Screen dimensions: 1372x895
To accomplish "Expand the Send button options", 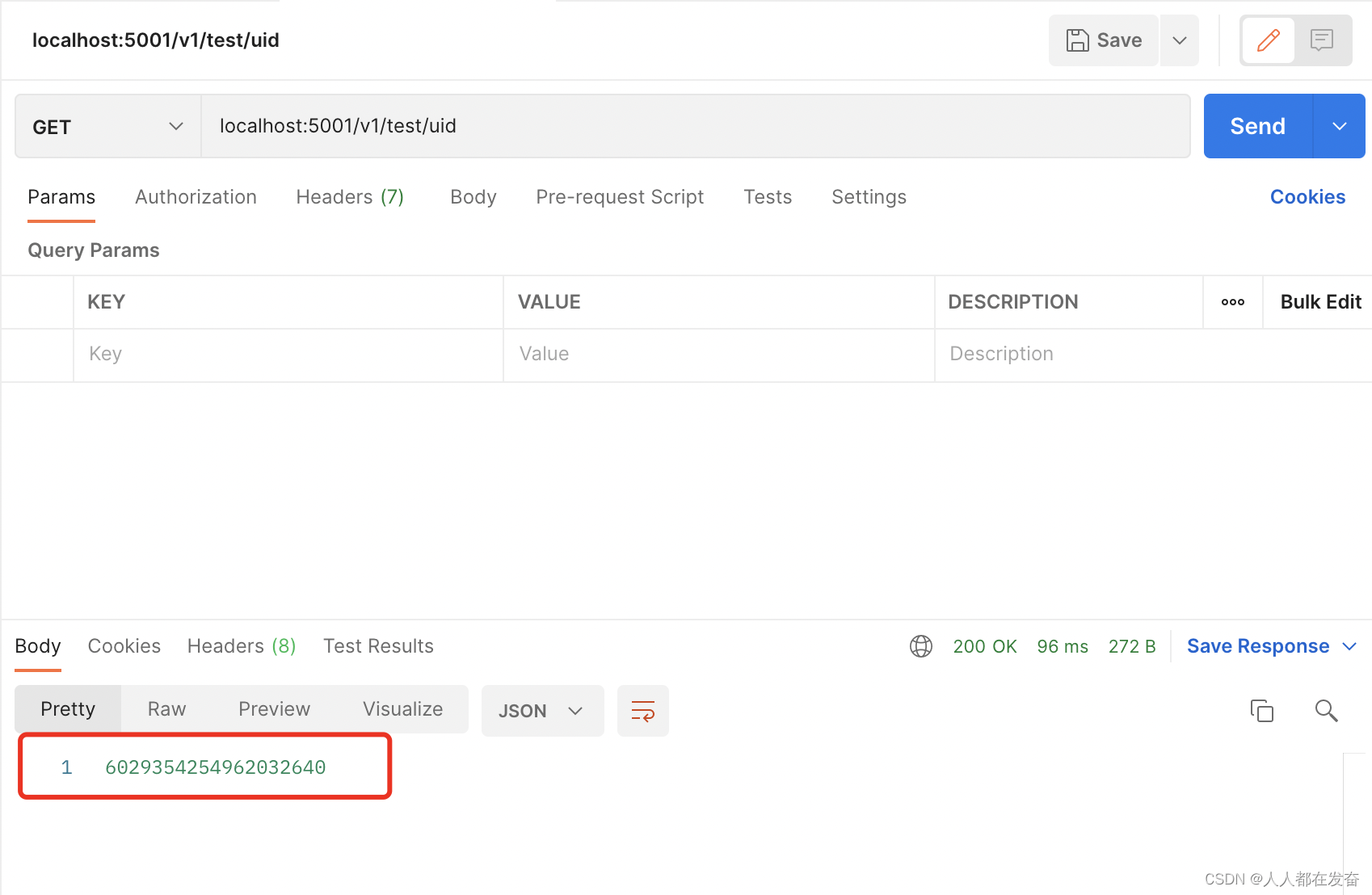I will click(x=1339, y=126).
